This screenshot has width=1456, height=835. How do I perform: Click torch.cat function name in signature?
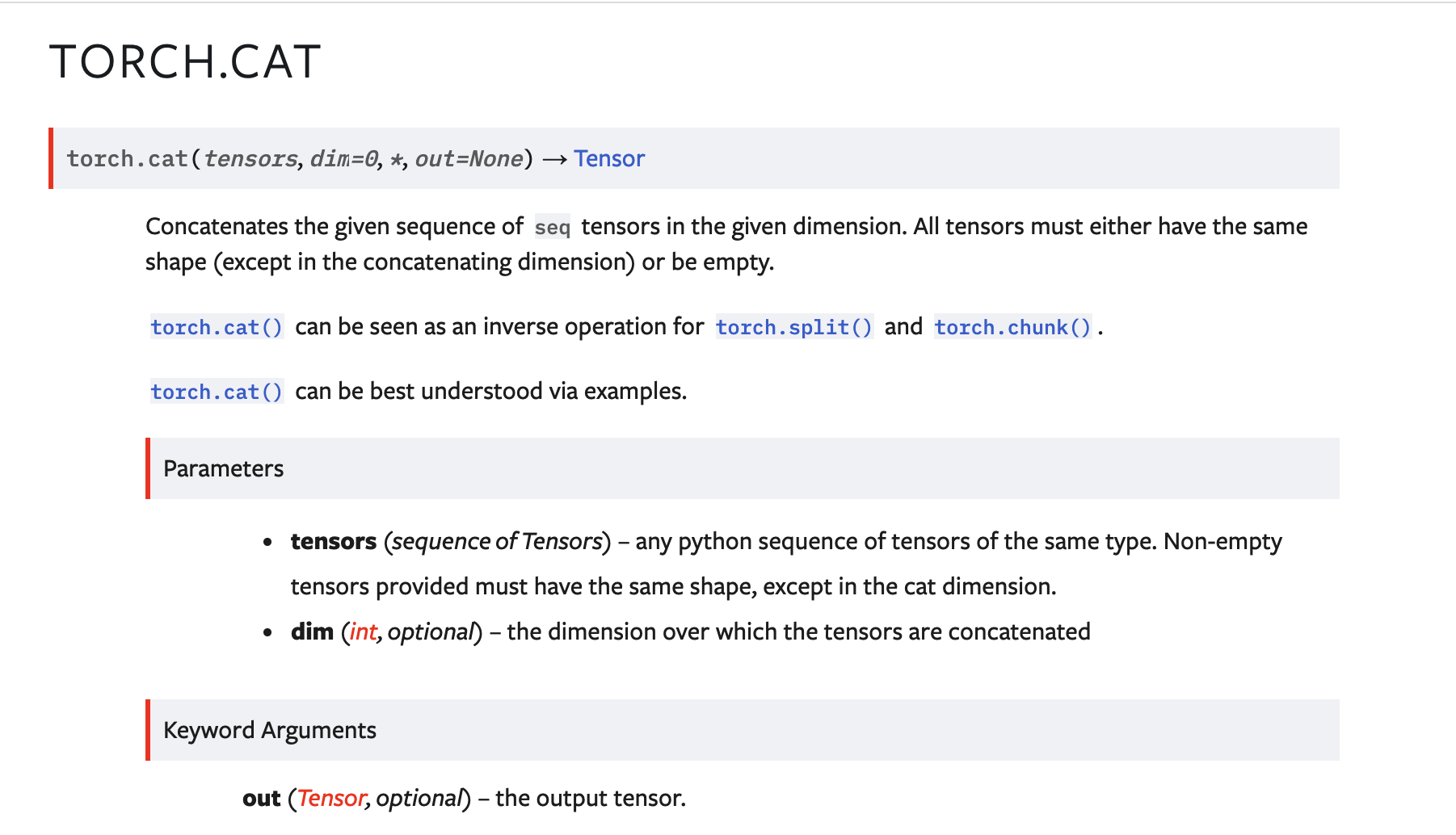pos(127,158)
